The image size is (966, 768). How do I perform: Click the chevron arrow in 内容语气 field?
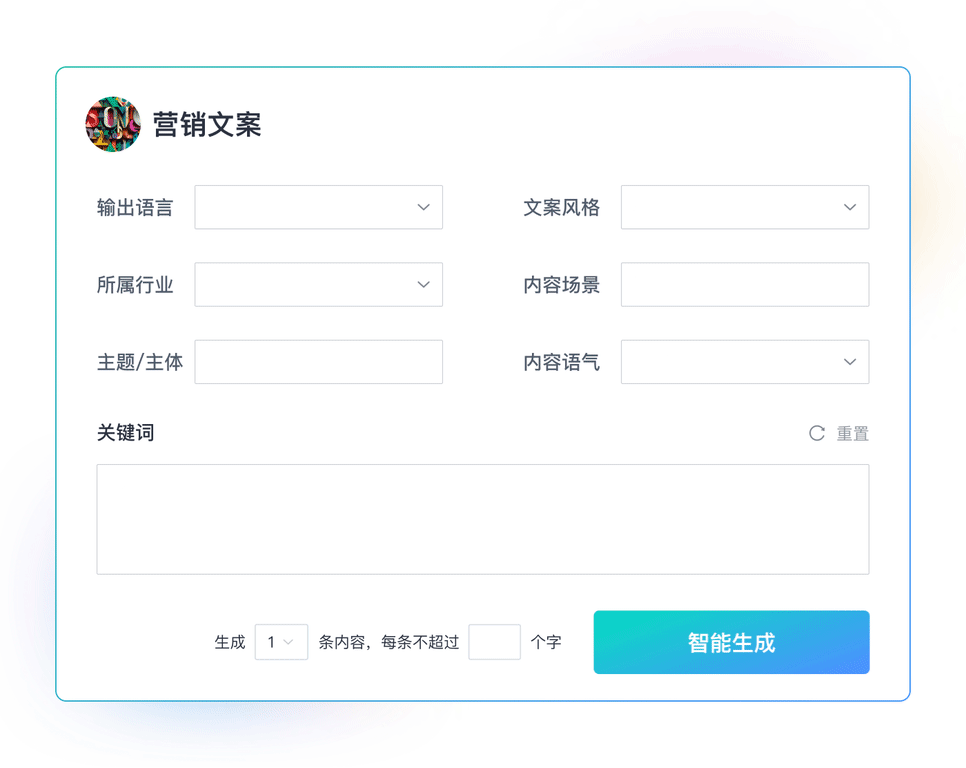coord(850,362)
